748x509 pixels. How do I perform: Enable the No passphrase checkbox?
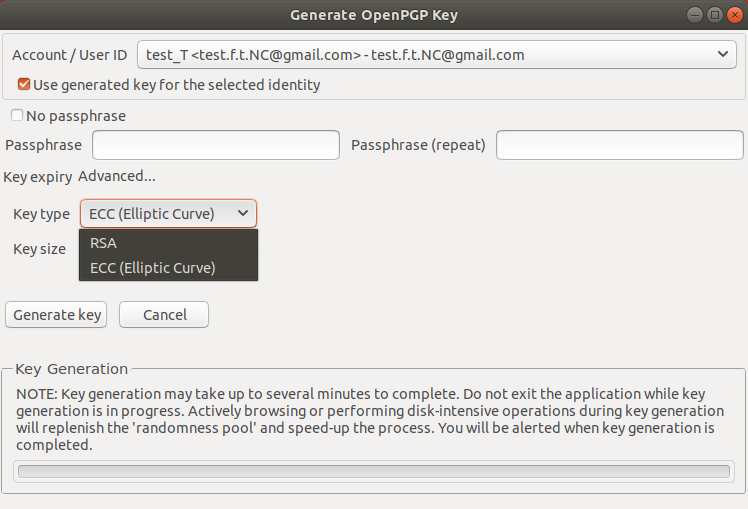point(17,115)
